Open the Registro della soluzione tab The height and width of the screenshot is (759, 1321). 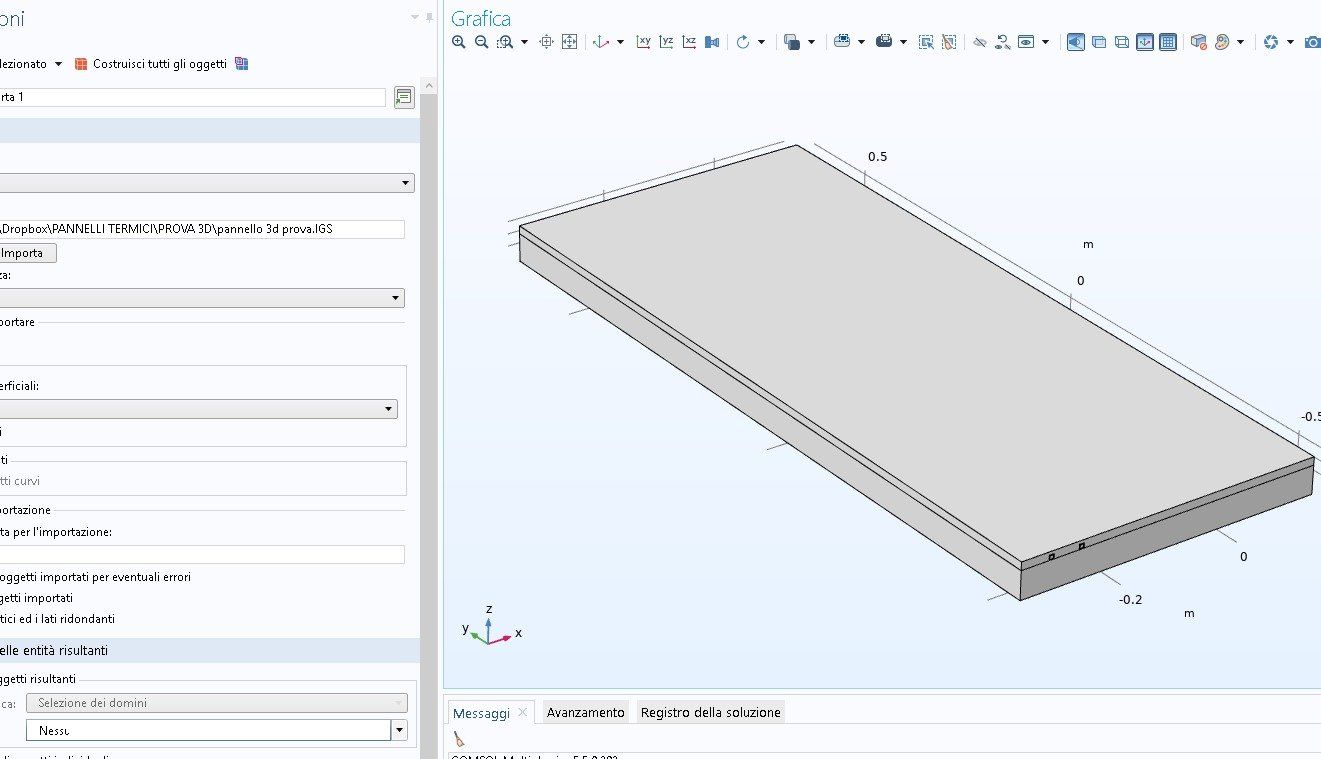pos(710,712)
